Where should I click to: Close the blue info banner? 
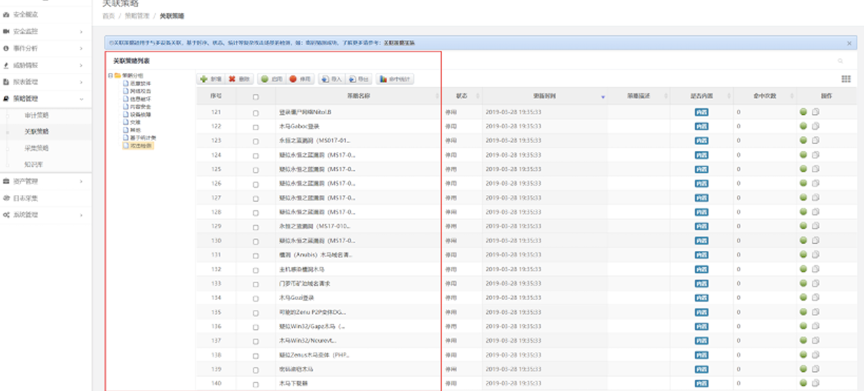point(849,43)
